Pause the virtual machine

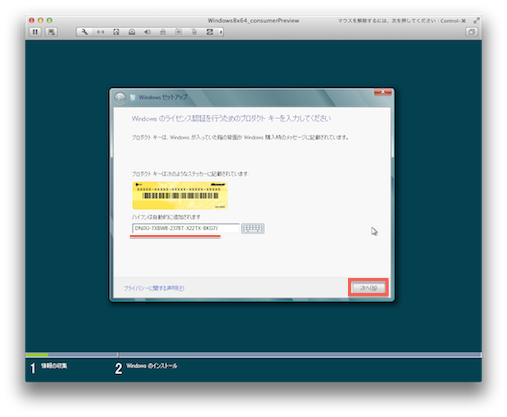pos(35,32)
